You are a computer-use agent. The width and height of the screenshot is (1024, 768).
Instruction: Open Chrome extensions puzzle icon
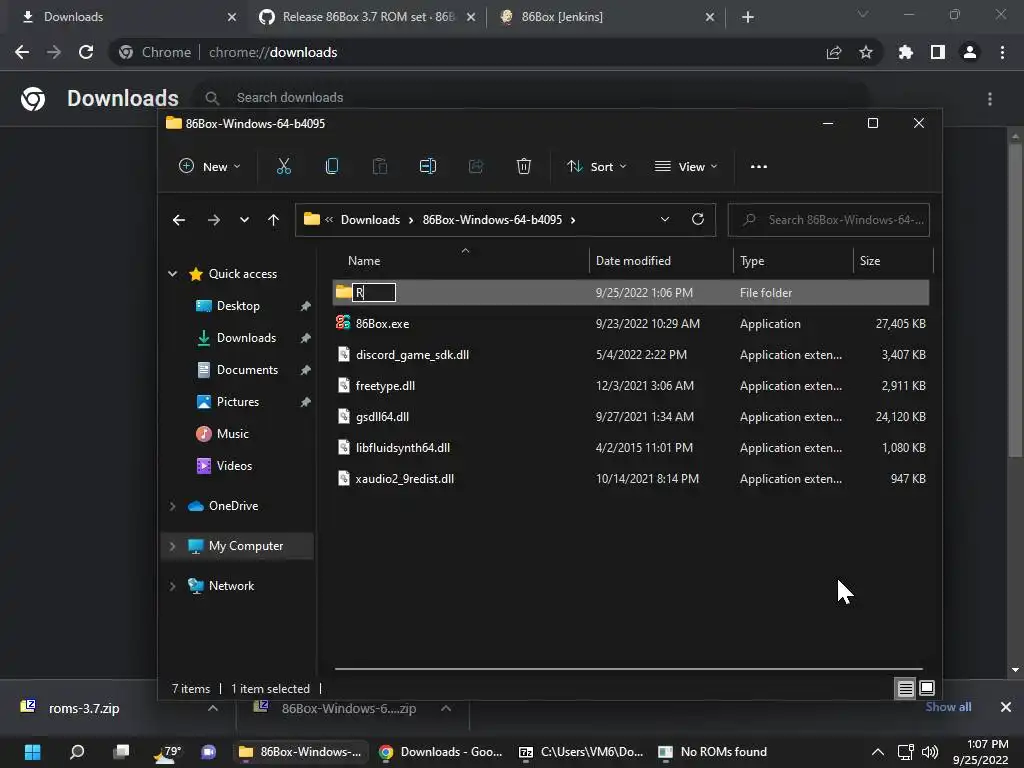pos(906,52)
